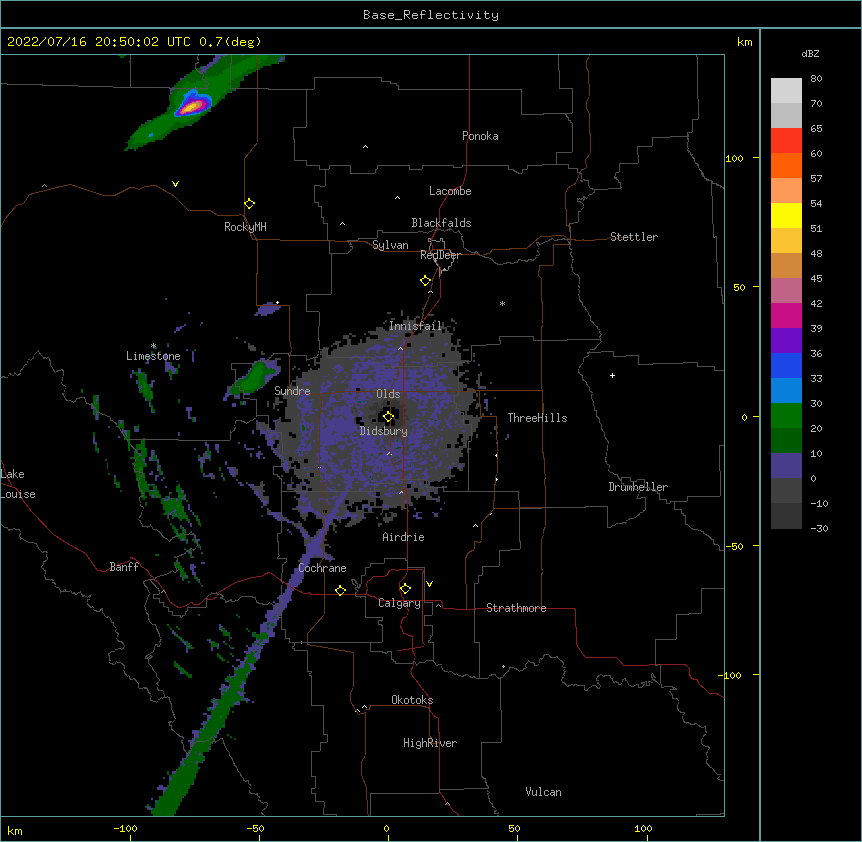Click the 80 value on the dBZ legend
The height and width of the screenshot is (842, 862).
[816, 79]
